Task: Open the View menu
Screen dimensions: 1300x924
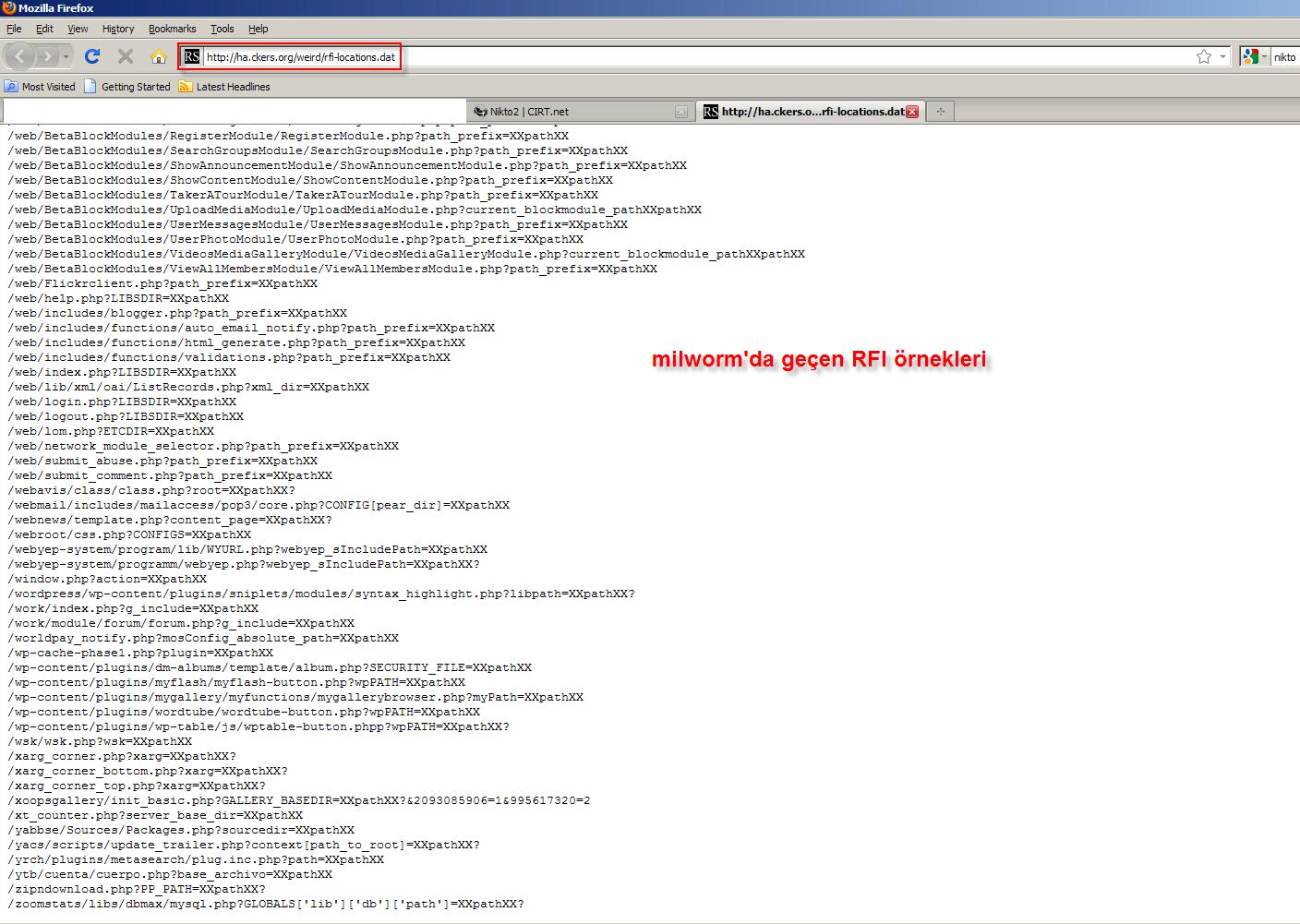Action: (x=78, y=29)
